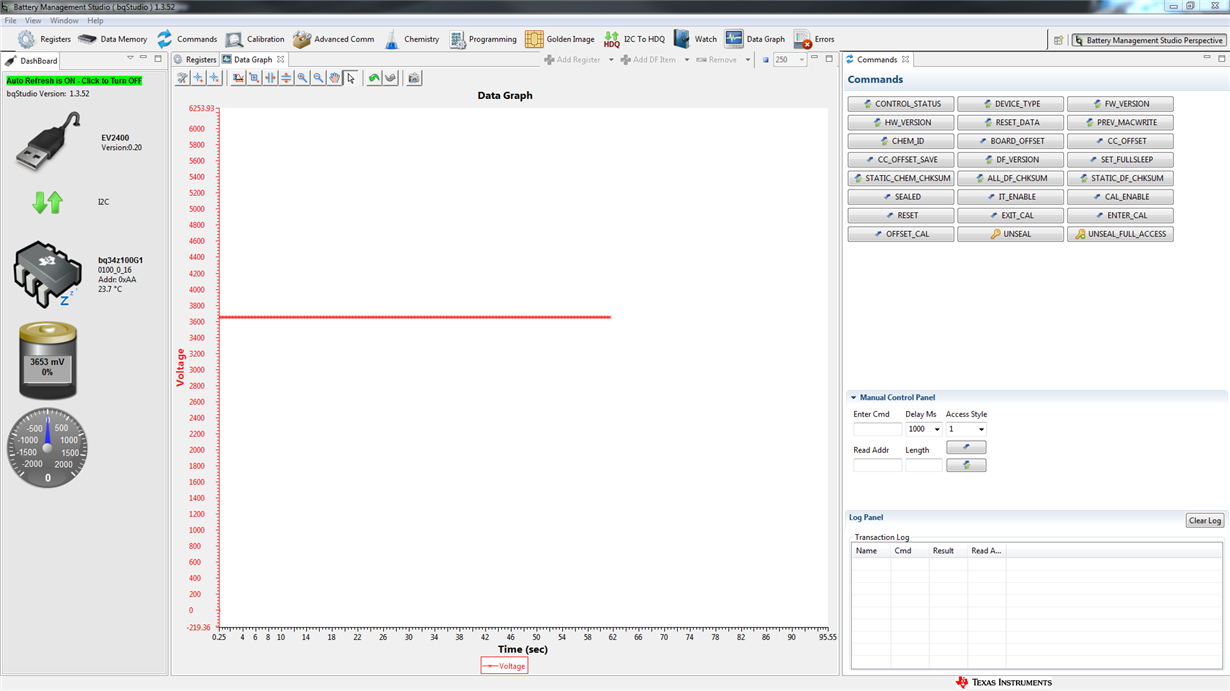Click the FW_VERSION command button
This screenshot has height=691, width=1230.
coord(1120,104)
